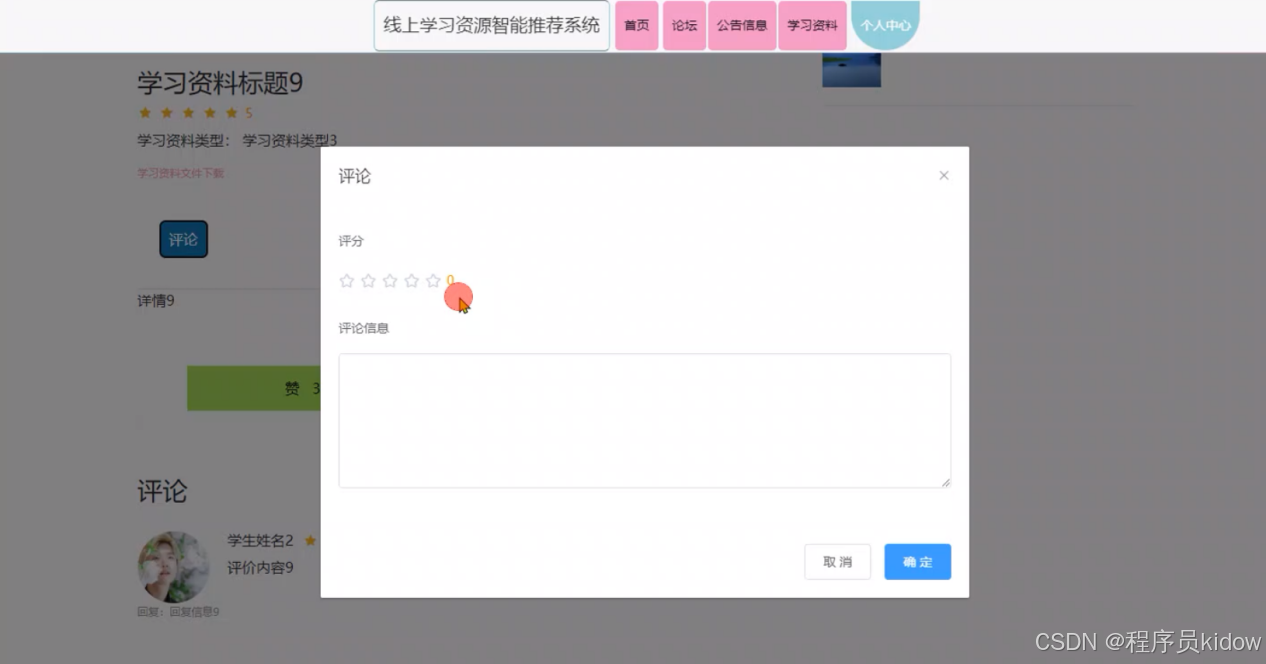The height and width of the screenshot is (664, 1266).
Task: Click the star icon beside 学生姓名2
Action: pos(310,541)
